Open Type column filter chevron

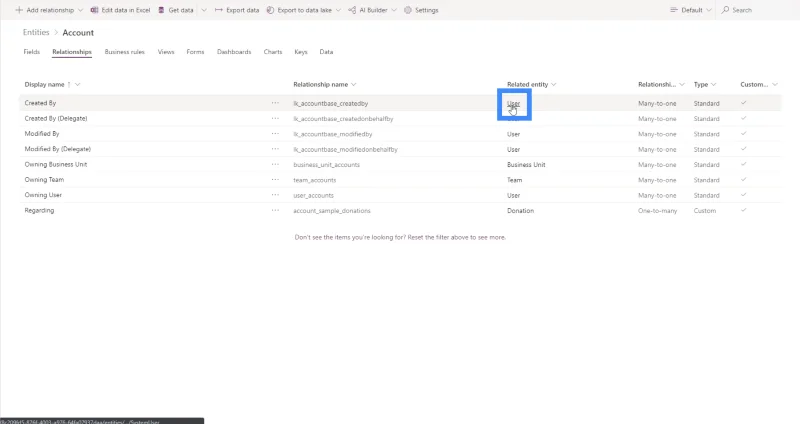point(713,84)
